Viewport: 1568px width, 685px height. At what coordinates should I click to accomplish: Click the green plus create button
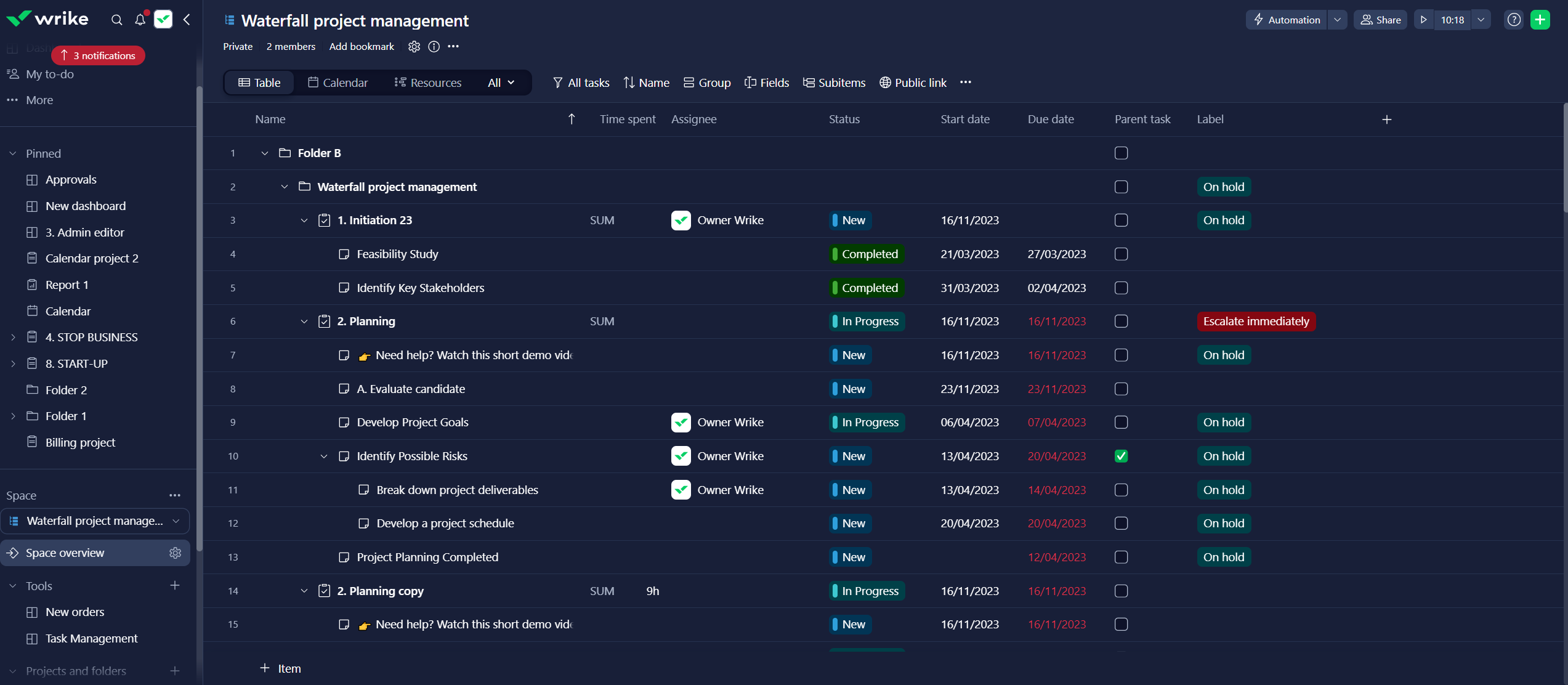[x=1540, y=20]
